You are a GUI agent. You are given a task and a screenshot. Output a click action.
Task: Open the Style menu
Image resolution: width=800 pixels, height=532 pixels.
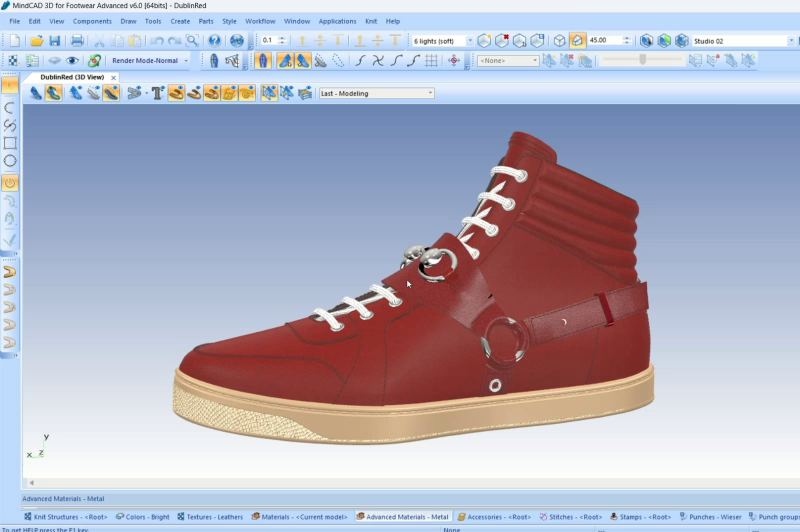point(229,21)
